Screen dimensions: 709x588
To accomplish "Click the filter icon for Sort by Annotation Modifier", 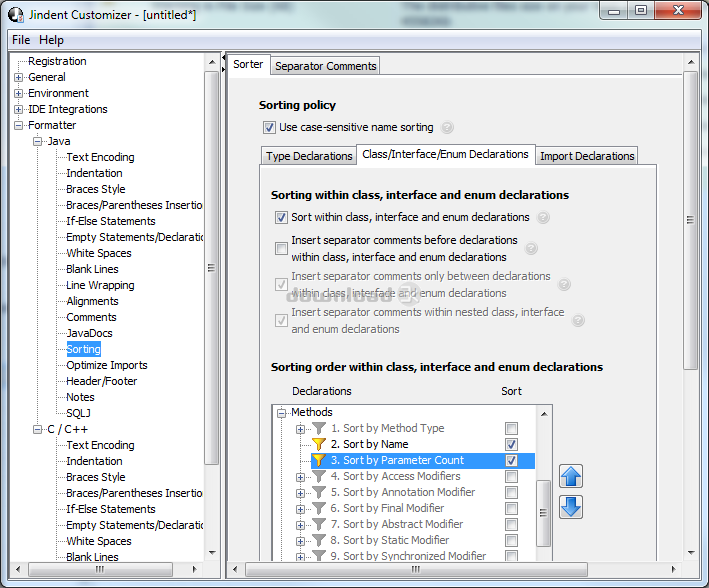I will click(x=319, y=492).
